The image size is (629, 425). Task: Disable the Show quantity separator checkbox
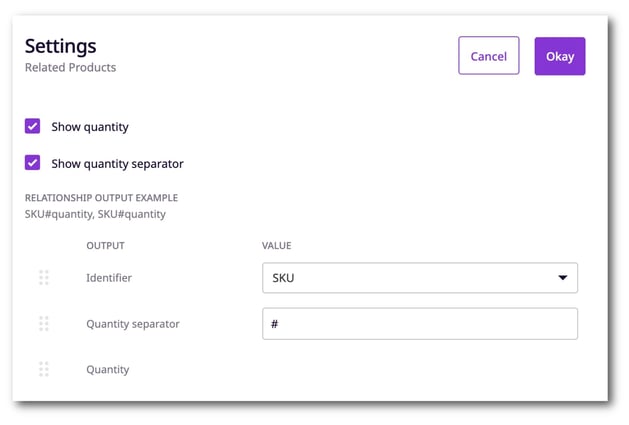pos(32,163)
